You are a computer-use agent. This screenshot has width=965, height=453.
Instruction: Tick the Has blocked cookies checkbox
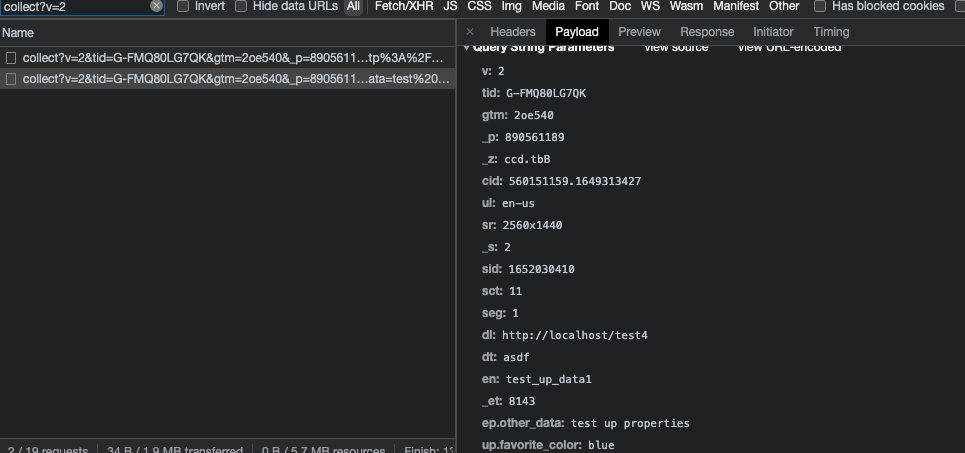click(820, 6)
